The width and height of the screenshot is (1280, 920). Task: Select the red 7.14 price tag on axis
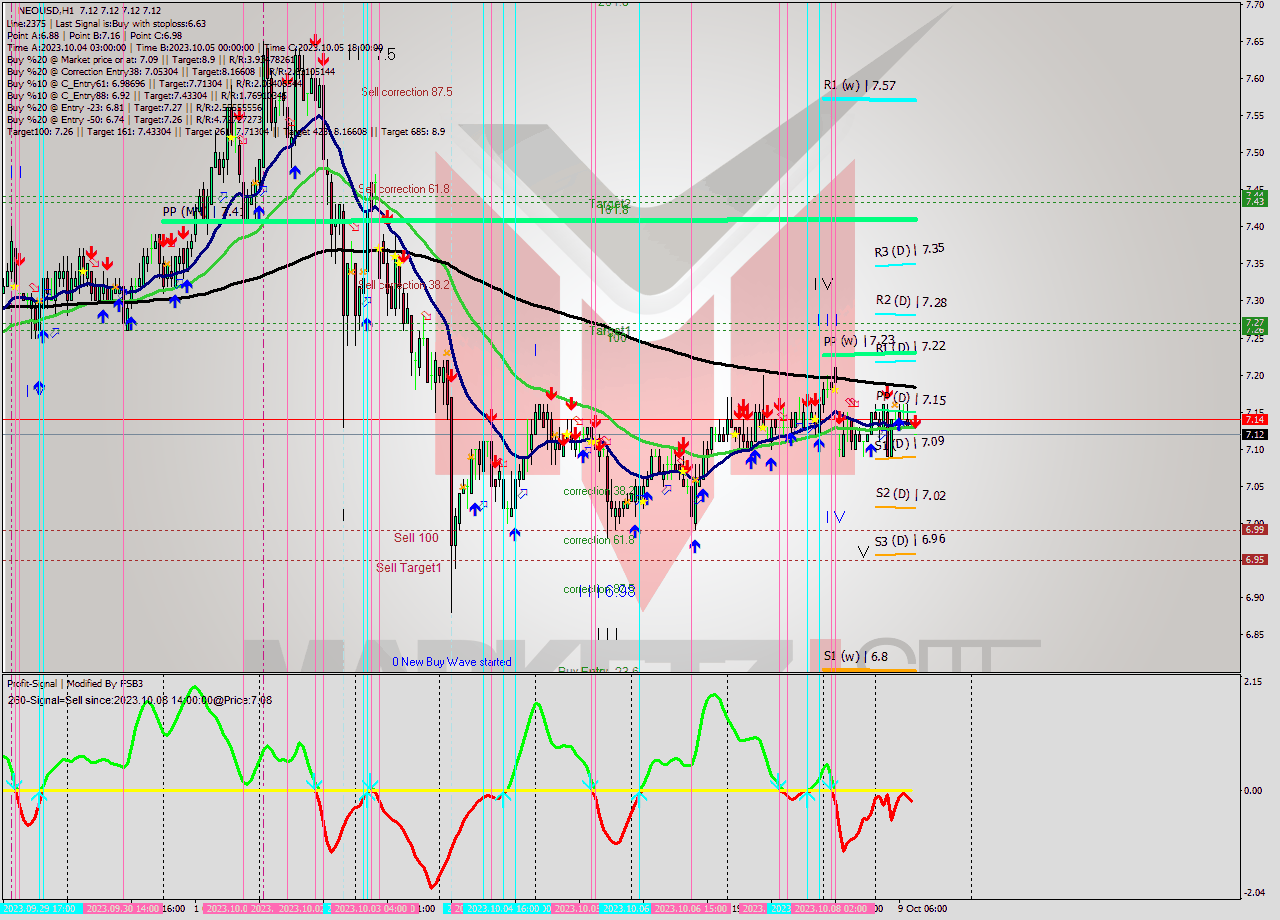1254,419
